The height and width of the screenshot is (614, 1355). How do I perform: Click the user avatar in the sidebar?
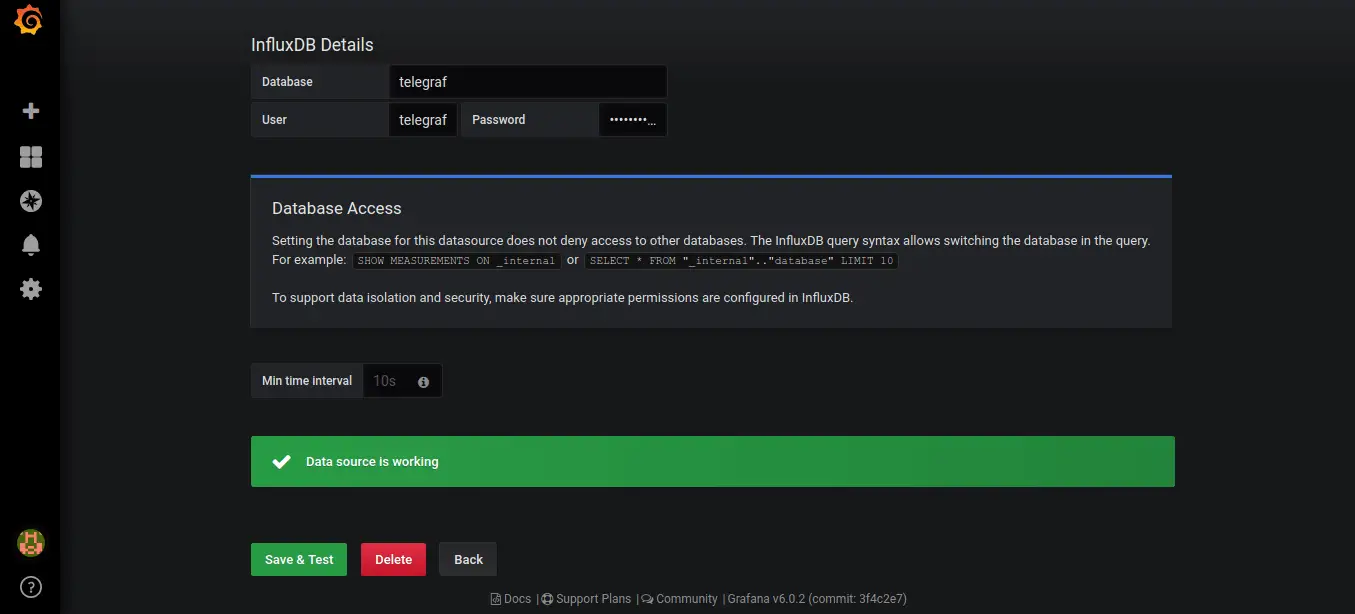(x=29, y=542)
